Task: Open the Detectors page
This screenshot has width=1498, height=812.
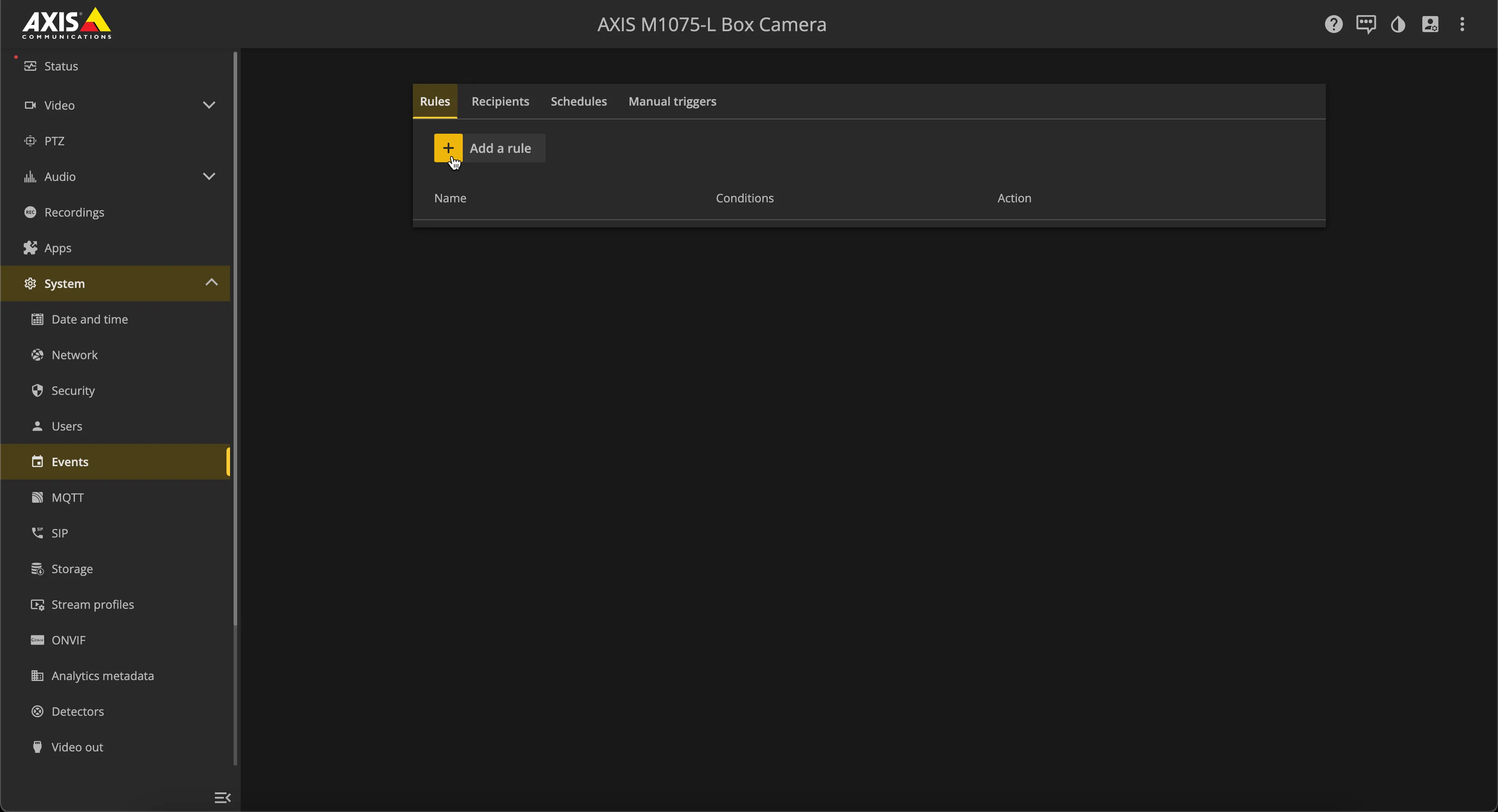Action: pyautogui.click(x=115, y=711)
